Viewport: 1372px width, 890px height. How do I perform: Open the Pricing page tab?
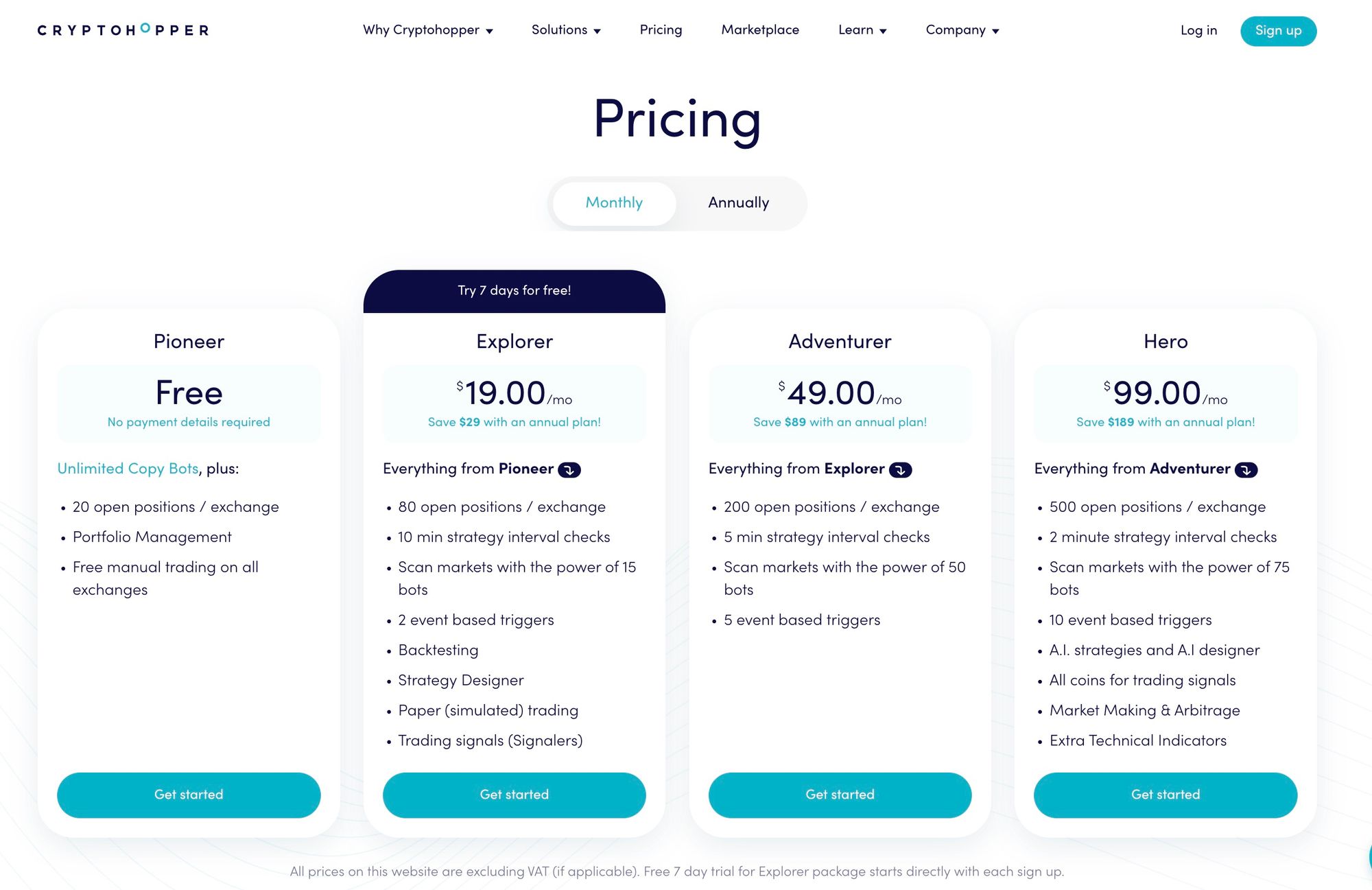pyautogui.click(x=660, y=30)
